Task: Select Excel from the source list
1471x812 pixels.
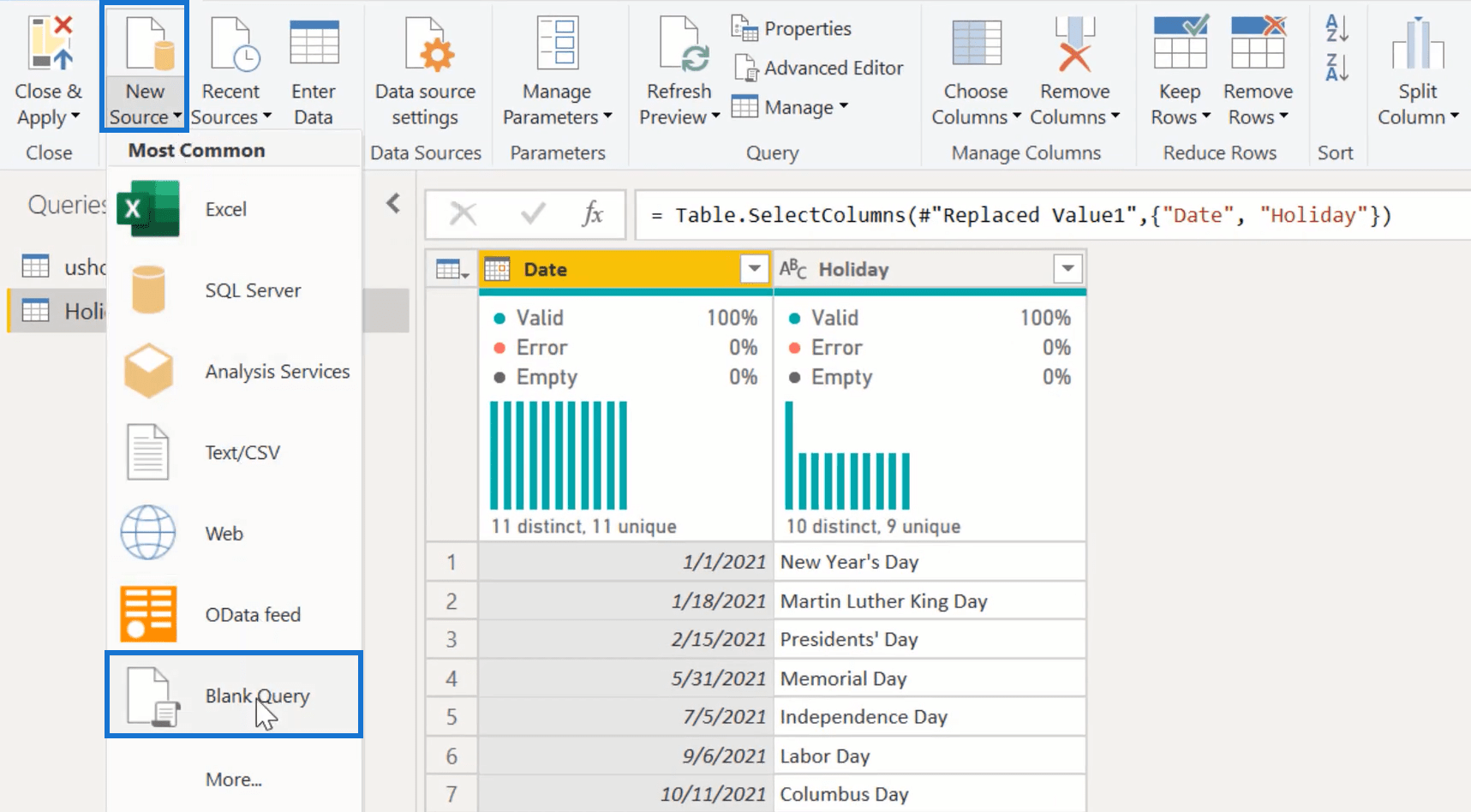Action: click(234, 209)
